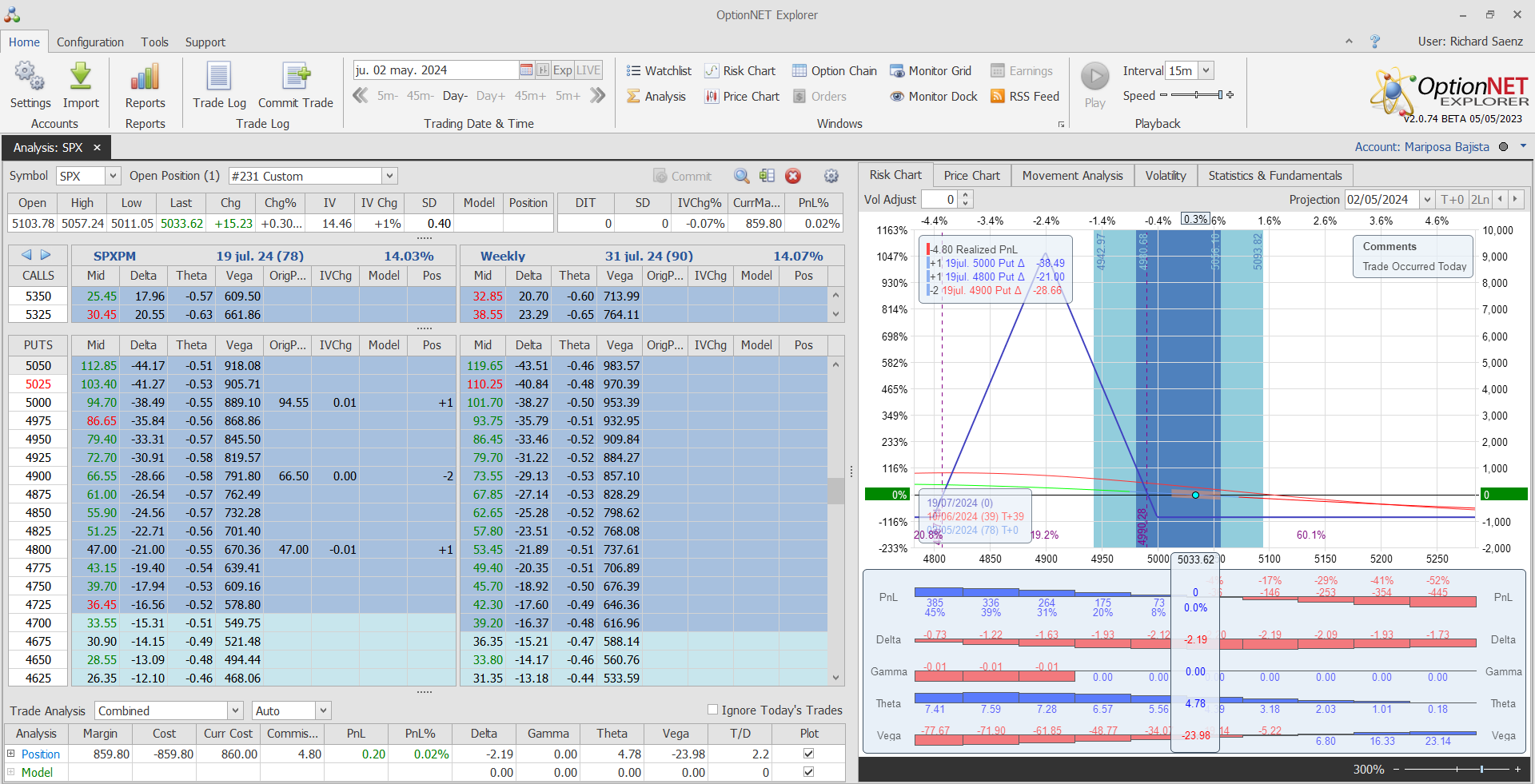Viewport: 1535px width, 784px height.
Task: Click the T+0 projection button
Action: coord(1452,200)
